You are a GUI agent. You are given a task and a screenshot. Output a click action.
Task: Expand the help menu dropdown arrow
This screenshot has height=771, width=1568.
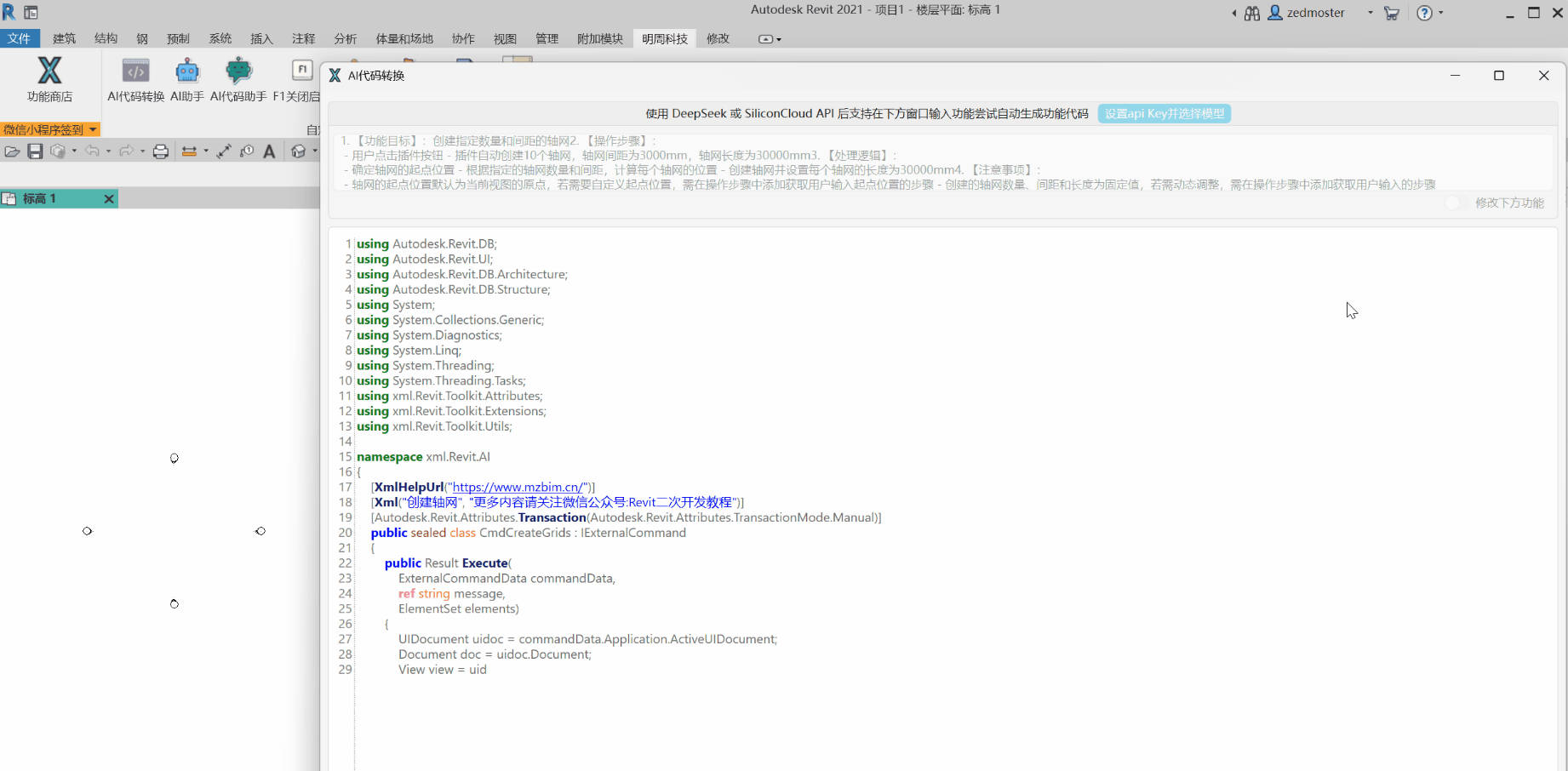(x=1440, y=13)
